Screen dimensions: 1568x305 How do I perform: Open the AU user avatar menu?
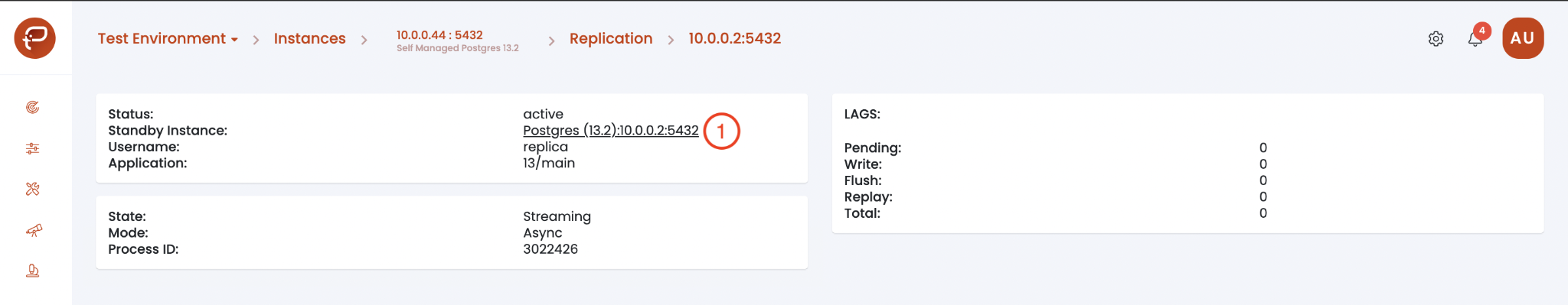(x=1523, y=38)
